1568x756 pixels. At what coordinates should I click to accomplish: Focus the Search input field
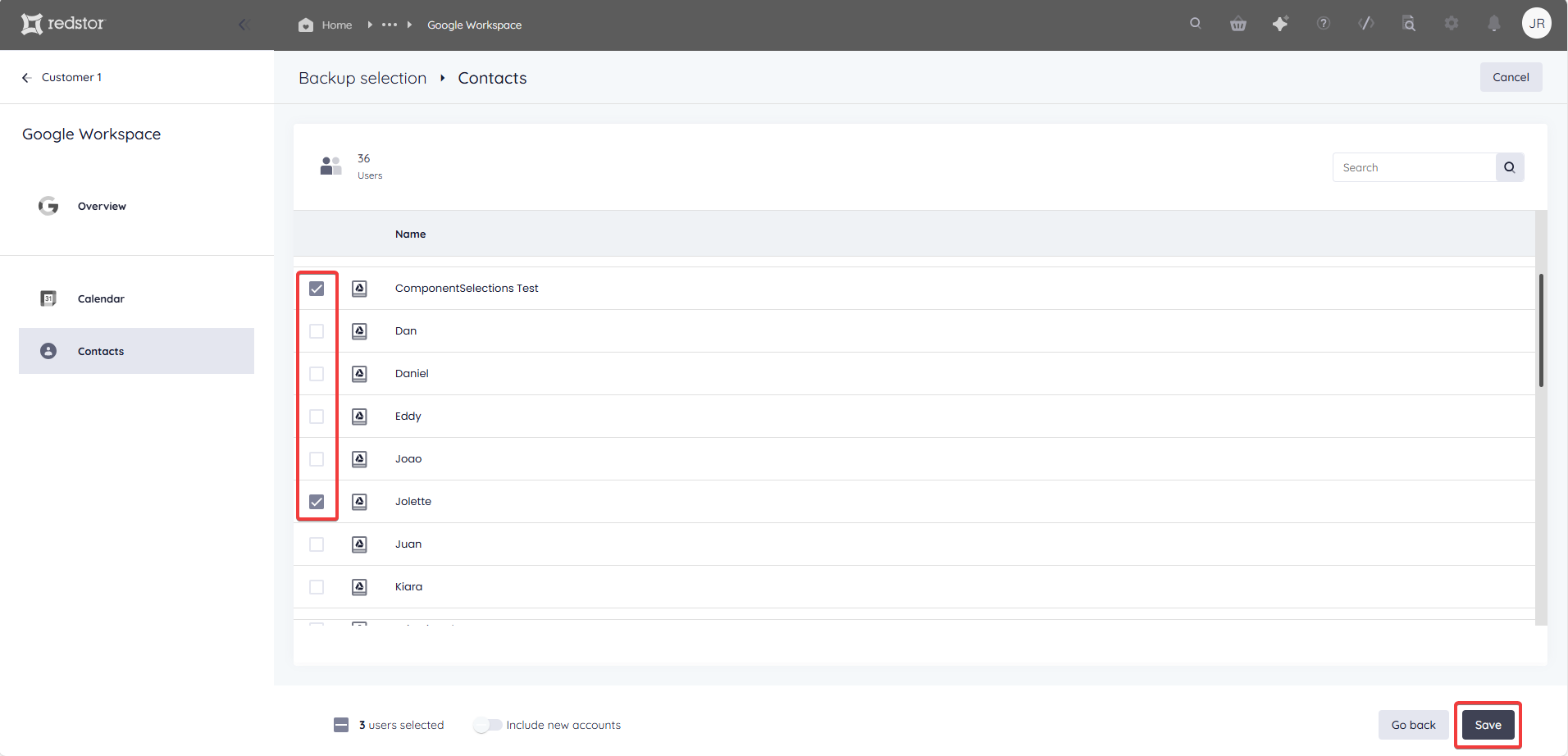[x=1414, y=167]
